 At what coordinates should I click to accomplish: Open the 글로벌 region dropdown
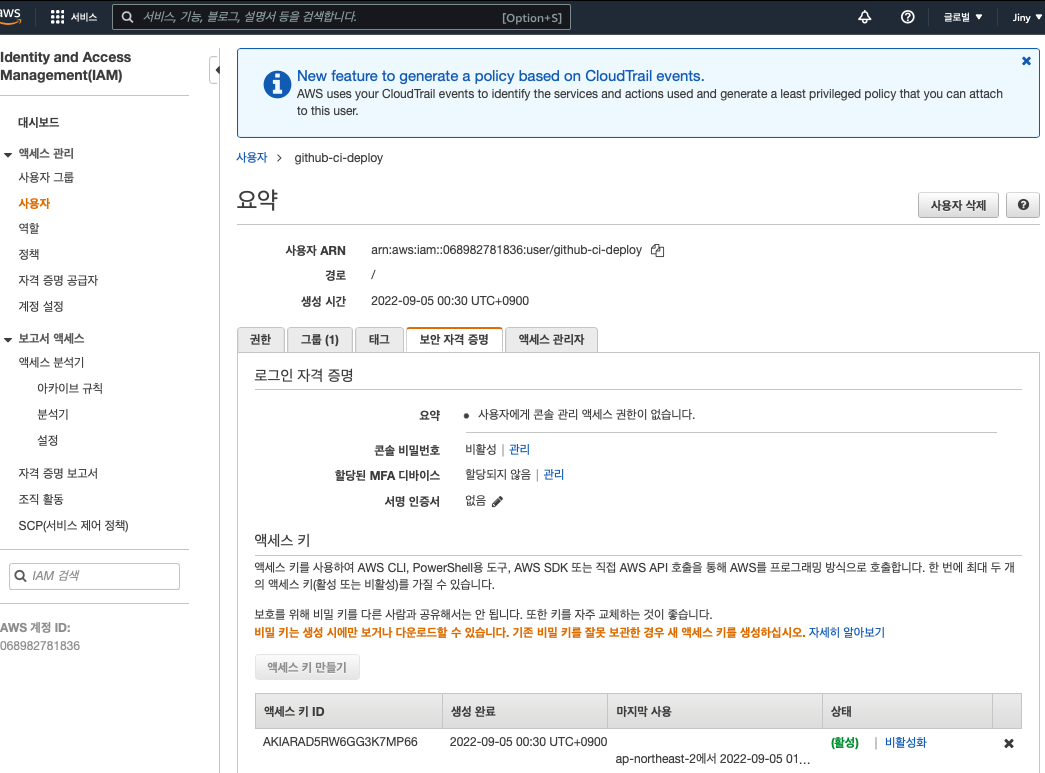click(x=962, y=17)
